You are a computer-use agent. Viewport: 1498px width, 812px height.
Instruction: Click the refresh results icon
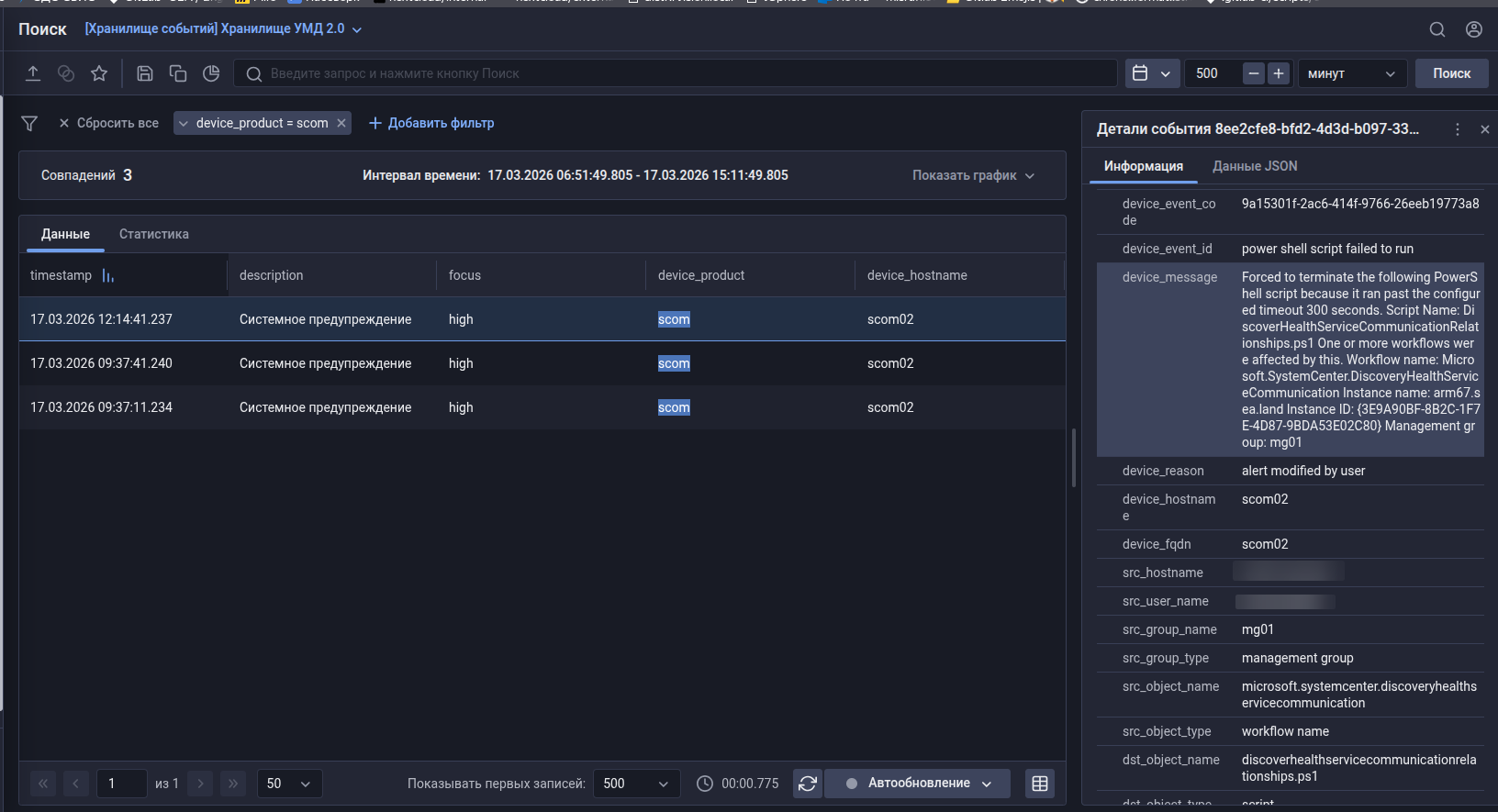coord(808,784)
